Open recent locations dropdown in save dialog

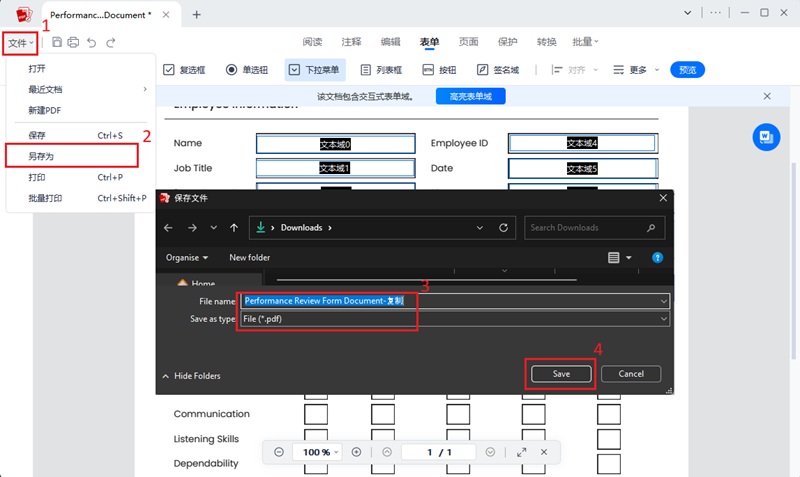tap(214, 228)
